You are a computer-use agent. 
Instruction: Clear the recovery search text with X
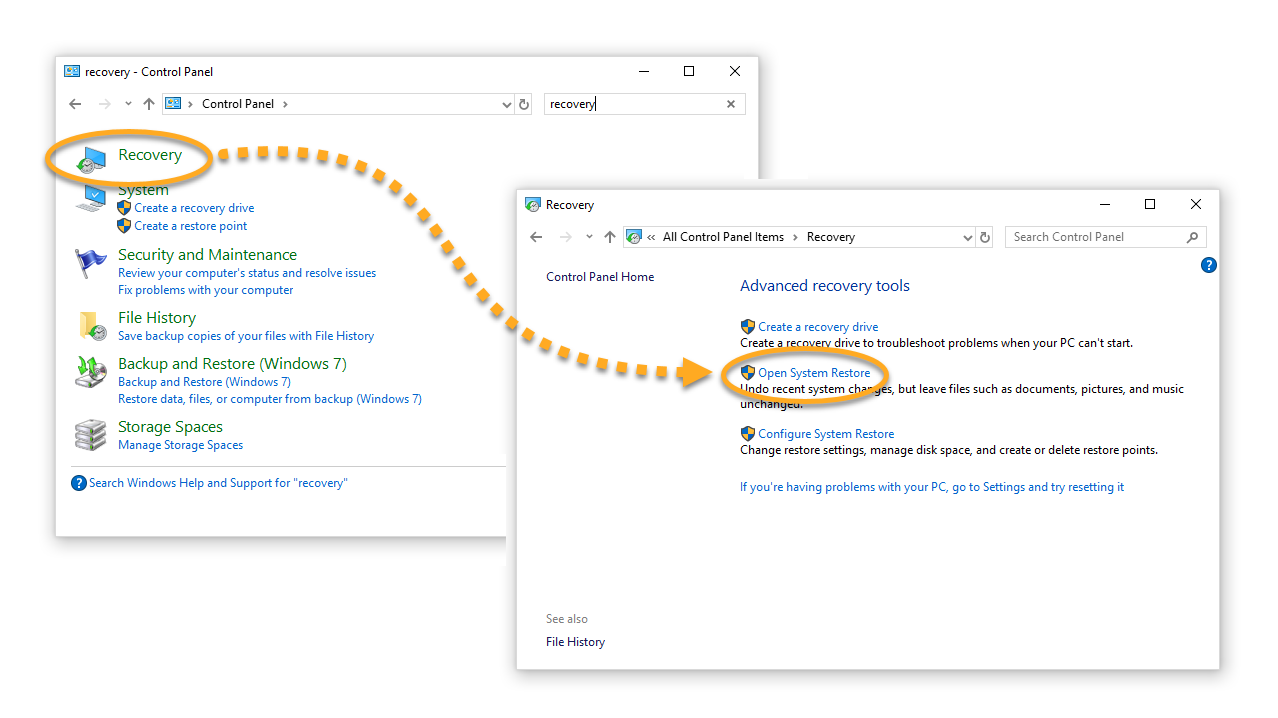tap(730, 104)
